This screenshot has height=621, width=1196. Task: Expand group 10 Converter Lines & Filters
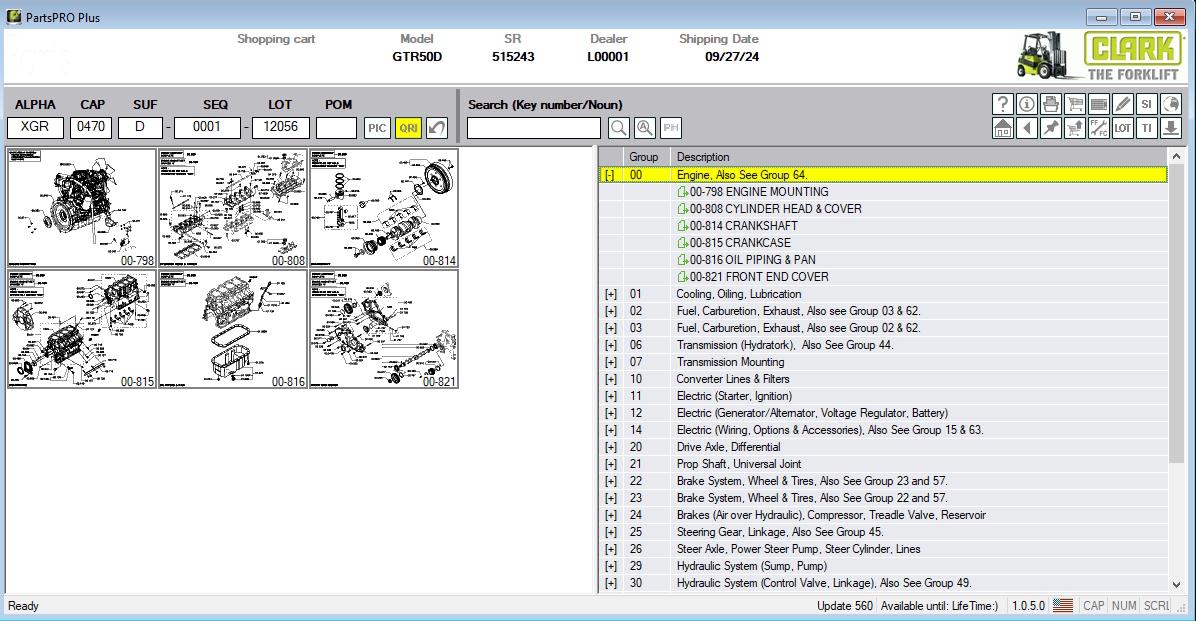point(610,379)
